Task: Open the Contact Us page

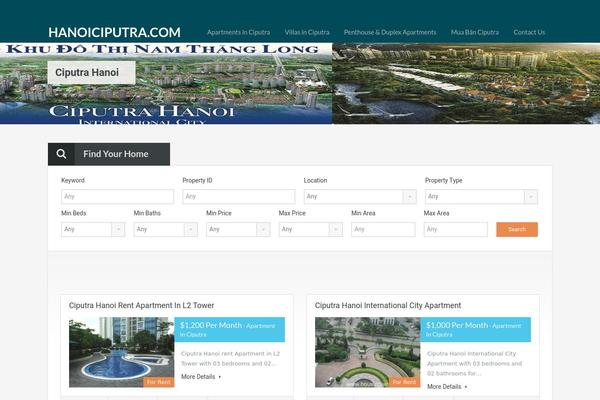Action: coord(529,33)
